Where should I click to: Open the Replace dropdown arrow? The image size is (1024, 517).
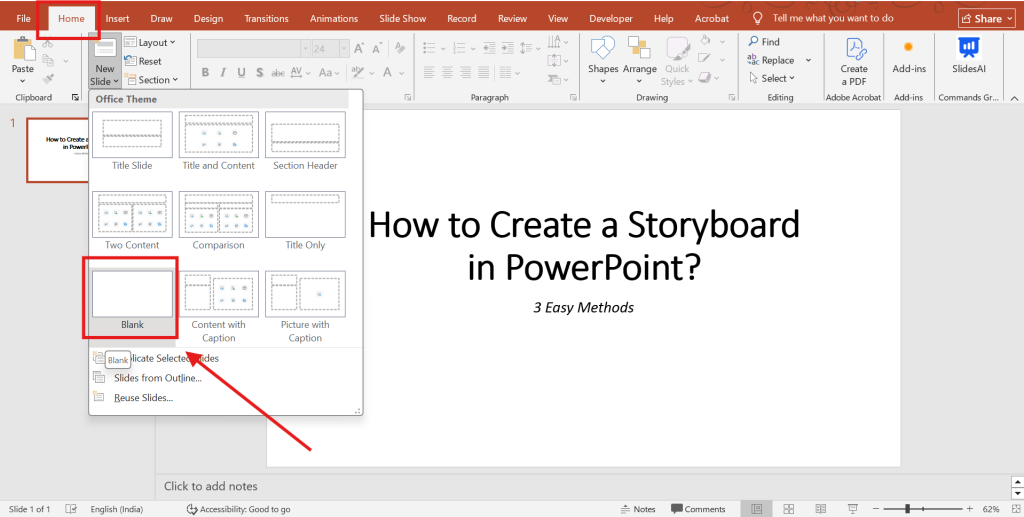coord(808,60)
